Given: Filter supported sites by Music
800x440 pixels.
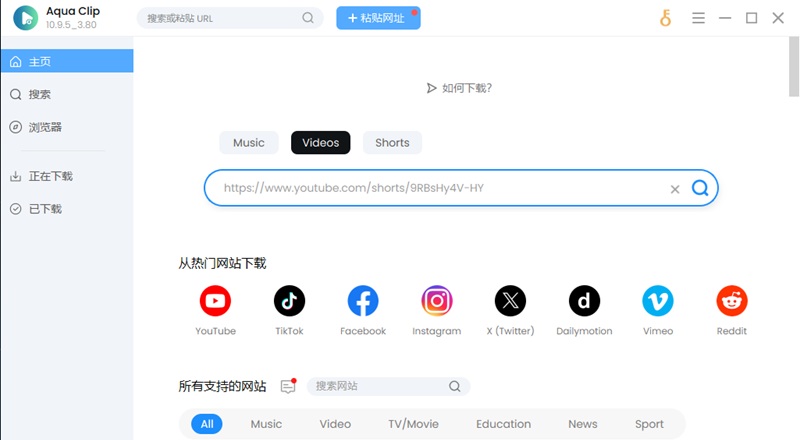Looking at the screenshot, I should click(266, 424).
